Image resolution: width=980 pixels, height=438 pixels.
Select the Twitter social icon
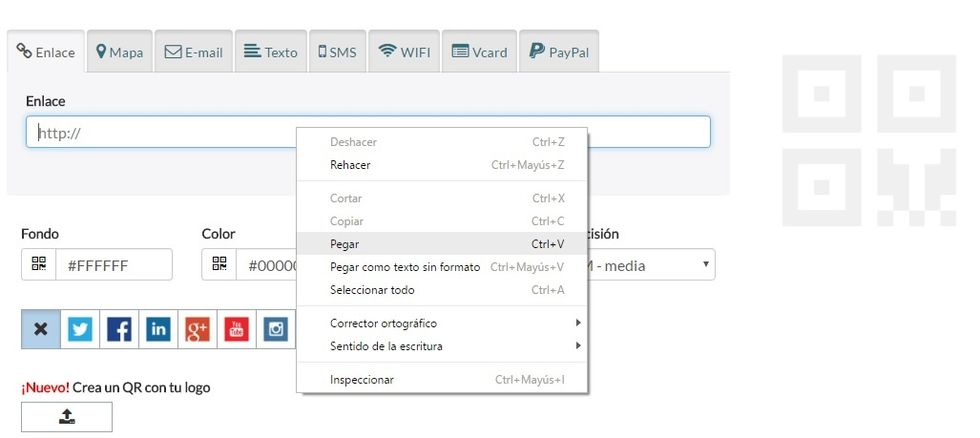(80, 330)
